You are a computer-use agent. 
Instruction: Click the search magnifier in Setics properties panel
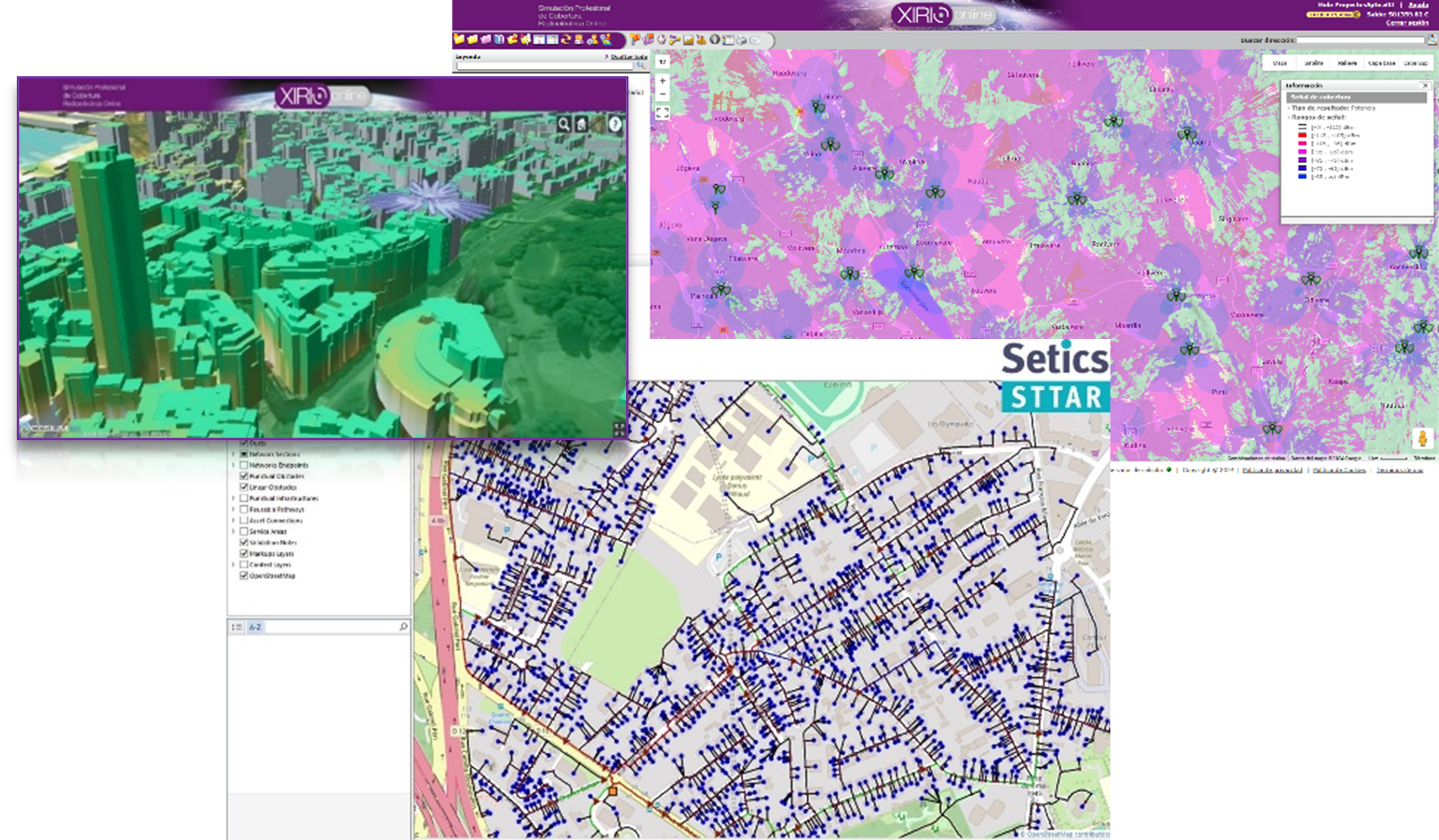pyautogui.click(x=403, y=627)
